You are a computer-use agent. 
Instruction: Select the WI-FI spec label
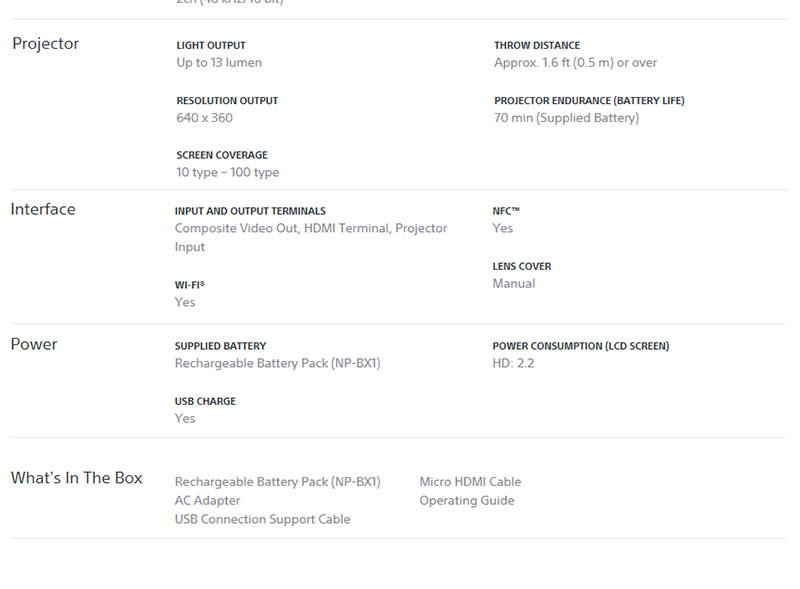(189, 285)
